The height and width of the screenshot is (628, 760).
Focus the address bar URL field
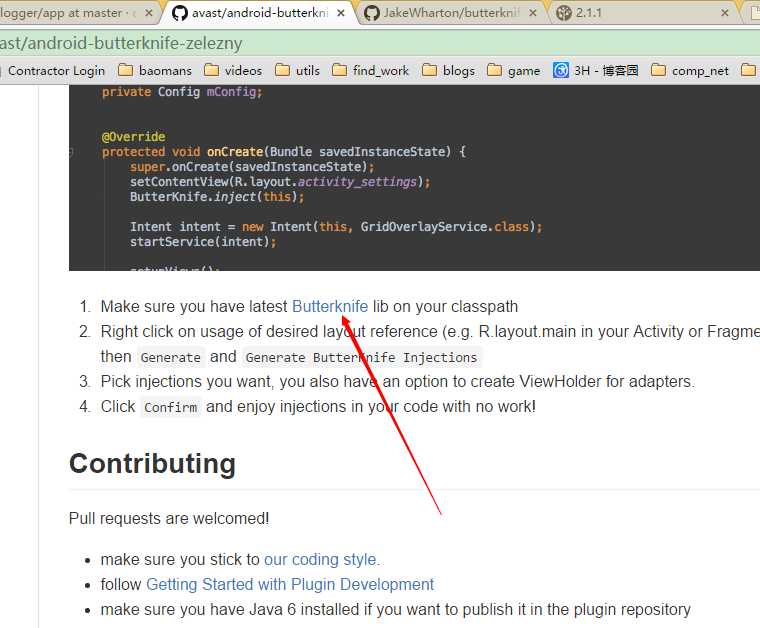(x=380, y=43)
